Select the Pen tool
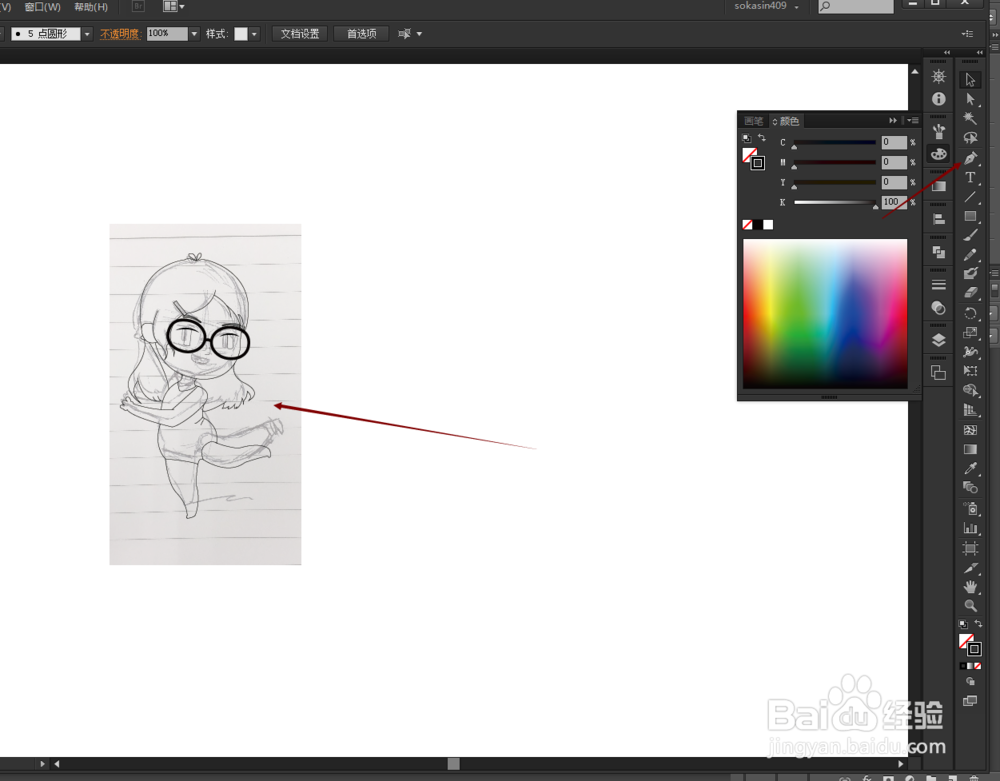Viewport: 1000px width, 781px height. [970, 157]
